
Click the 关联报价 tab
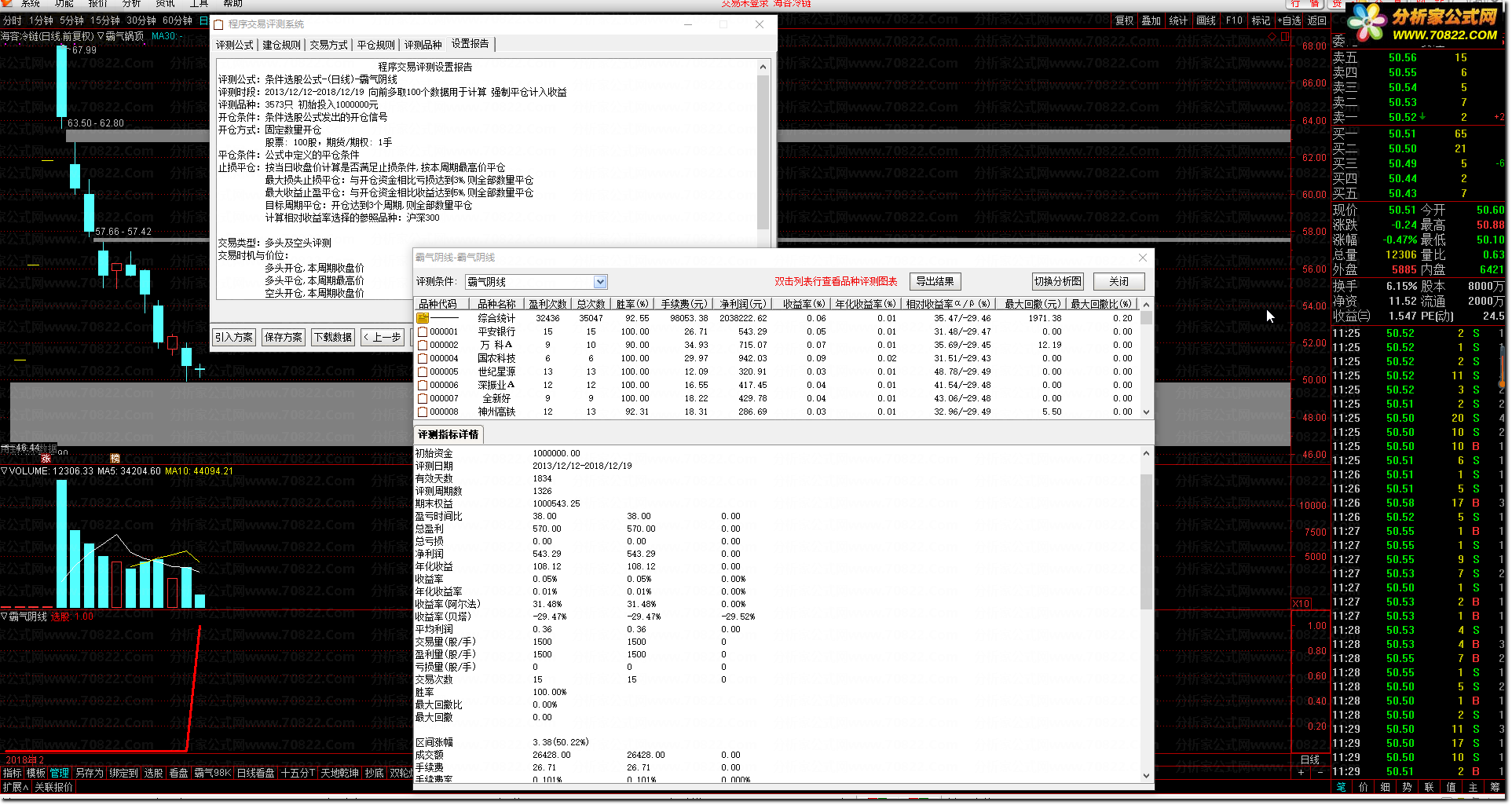coord(53,788)
